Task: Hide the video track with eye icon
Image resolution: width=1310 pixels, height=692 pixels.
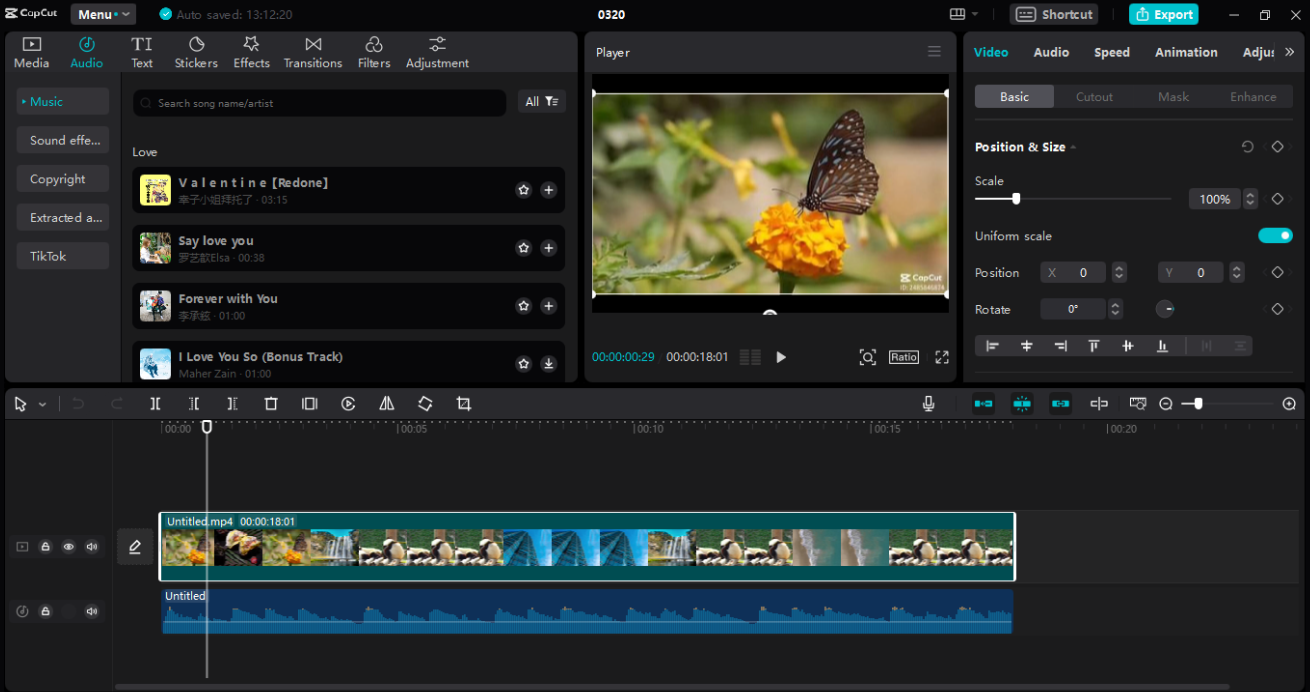Action: pyautogui.click(x=68, y=547)
